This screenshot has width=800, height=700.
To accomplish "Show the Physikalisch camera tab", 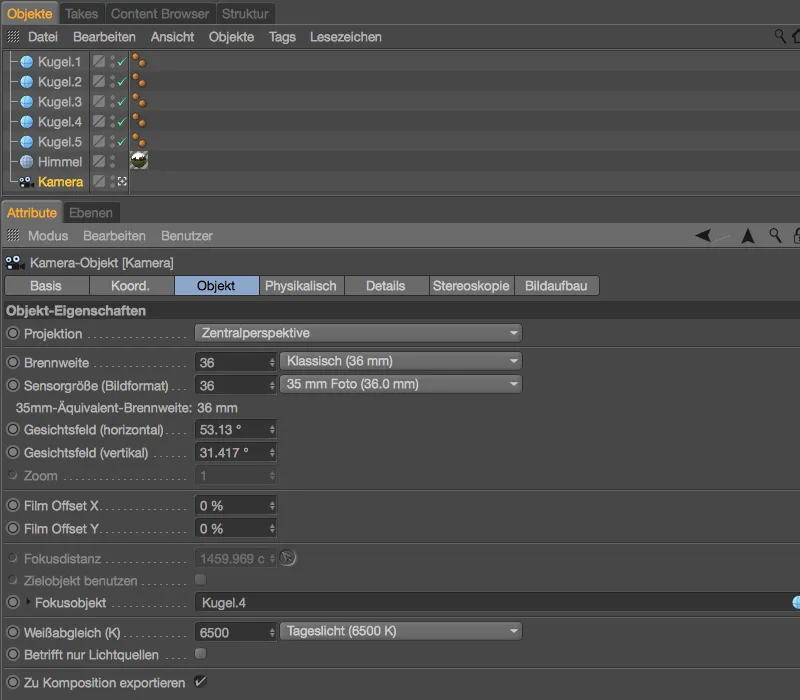I will [301, 286].
